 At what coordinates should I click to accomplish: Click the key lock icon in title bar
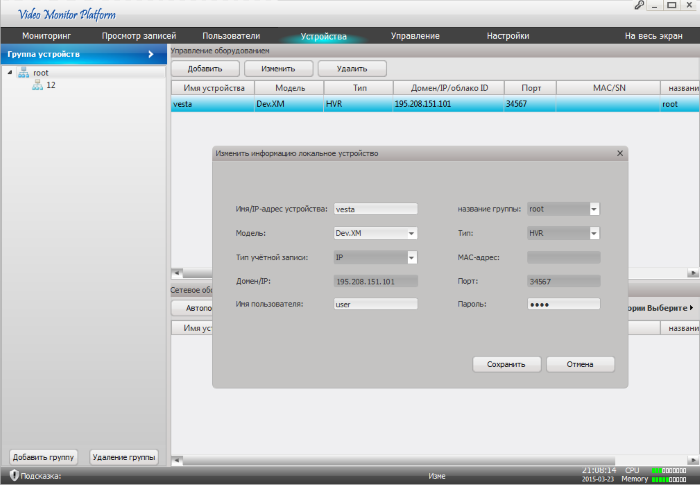click(x=639, y=5)
